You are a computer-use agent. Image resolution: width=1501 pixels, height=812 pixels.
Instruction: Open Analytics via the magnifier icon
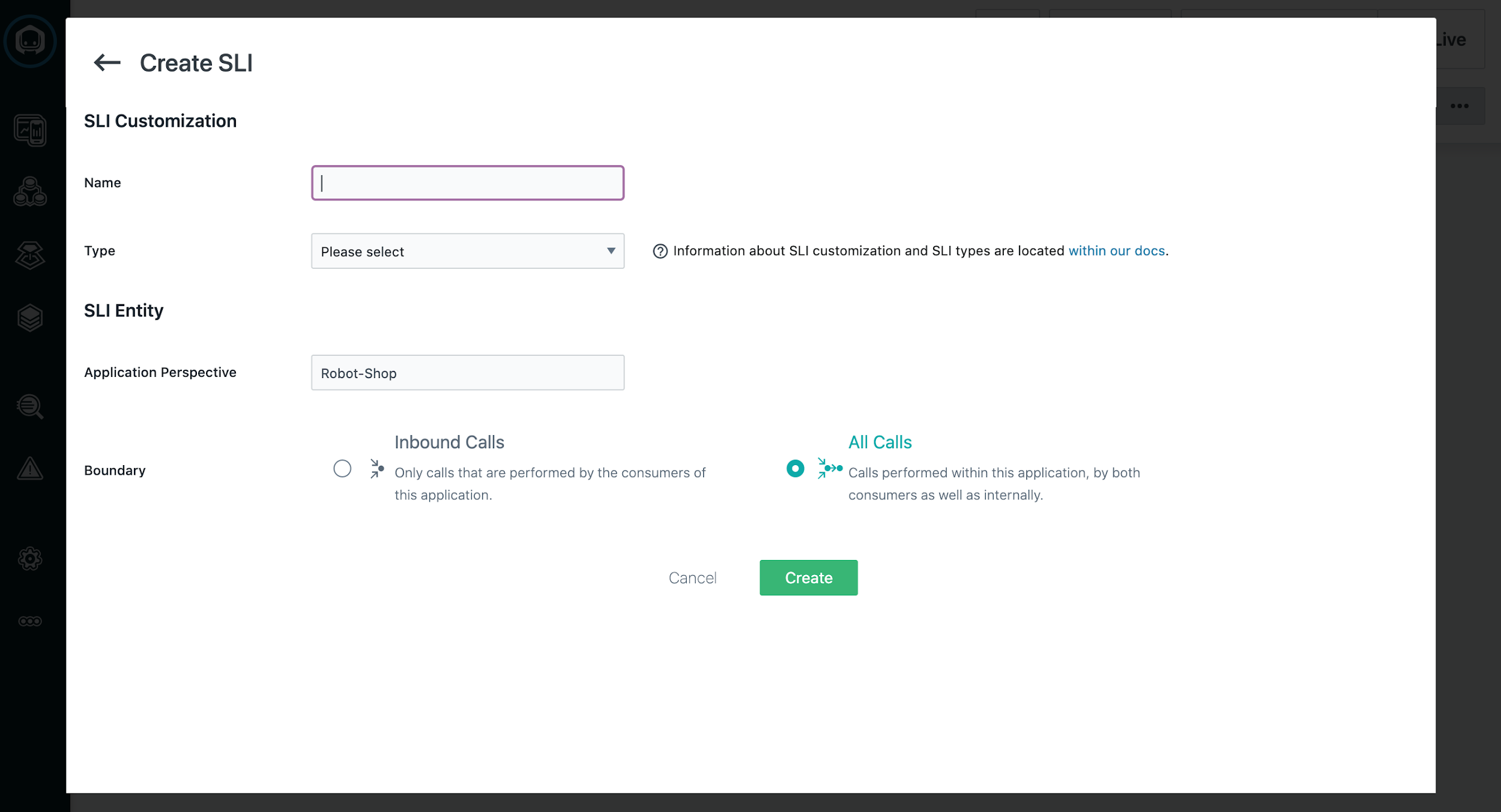pyautogui.click(x=29, y=406)
